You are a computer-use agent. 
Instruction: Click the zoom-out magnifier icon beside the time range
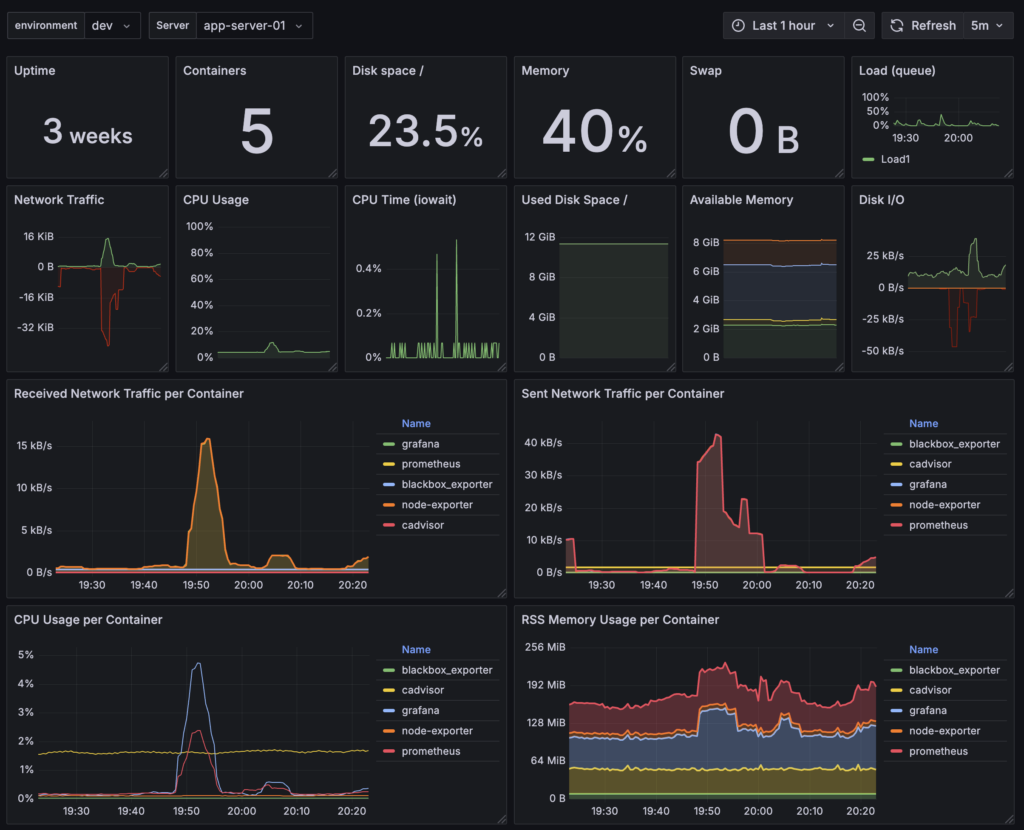tap(859, 24)
